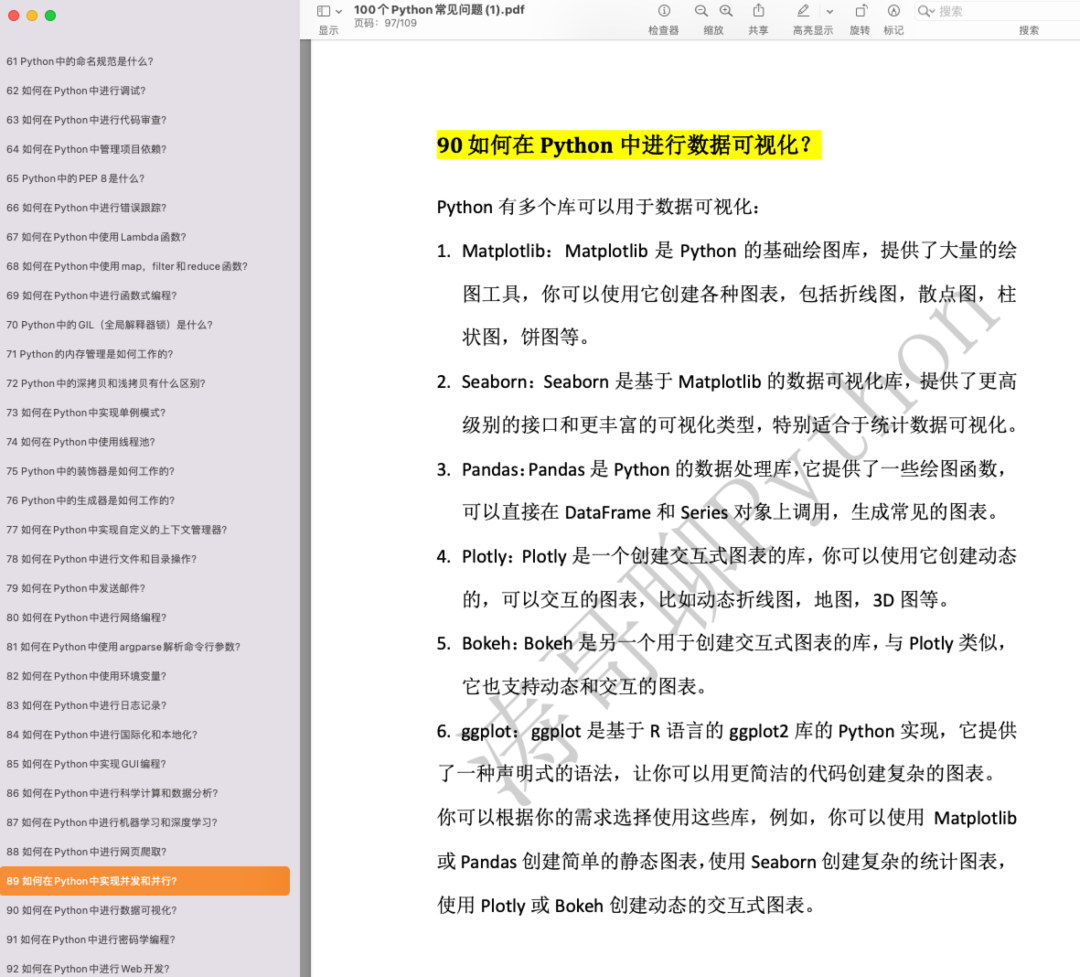Click the search magnifier icon
Image resolution: width=1080 pixels, height=977 pixels.
(925, 11)
